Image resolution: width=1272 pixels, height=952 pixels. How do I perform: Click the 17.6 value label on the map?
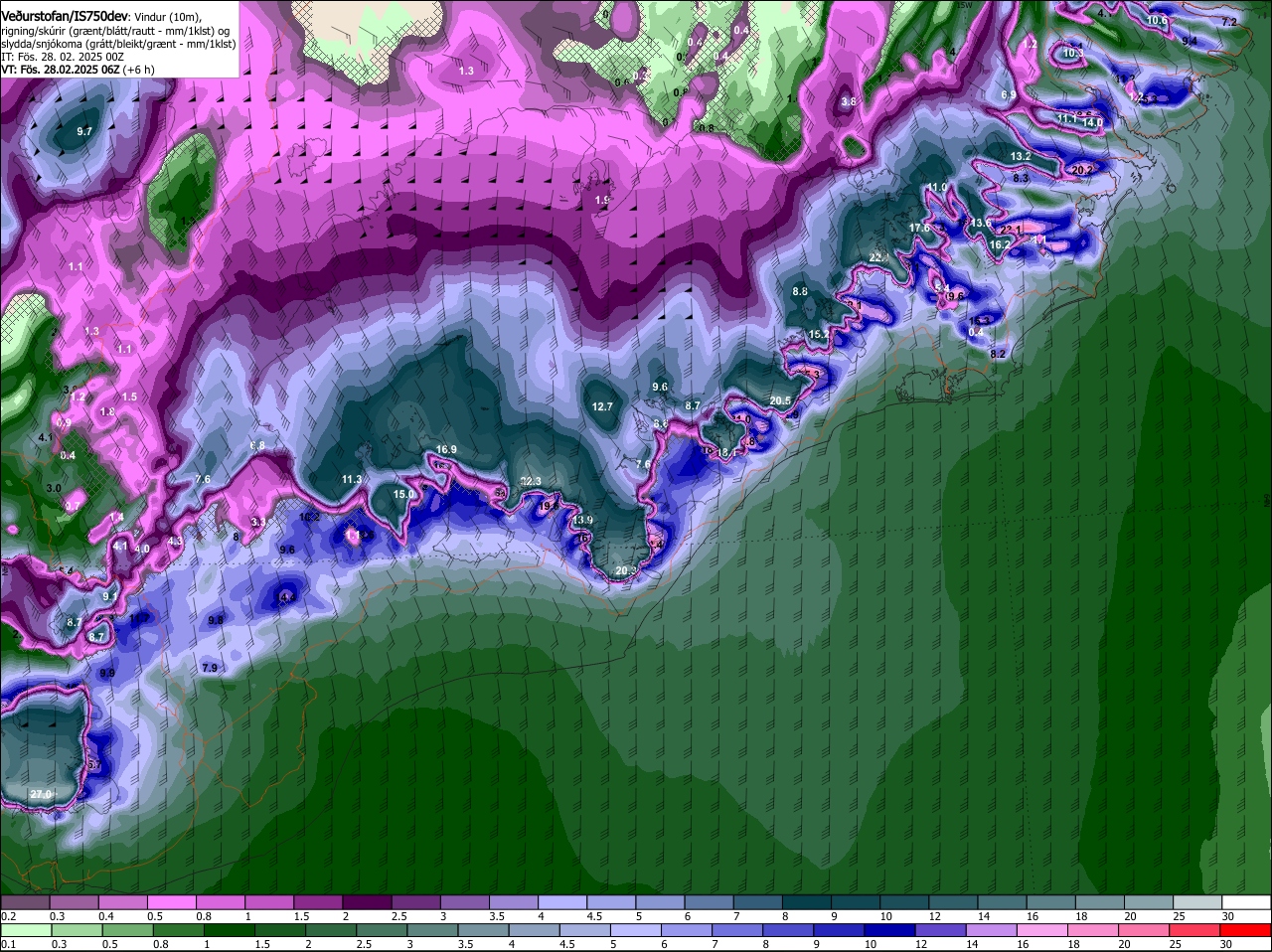pos(919,228)
